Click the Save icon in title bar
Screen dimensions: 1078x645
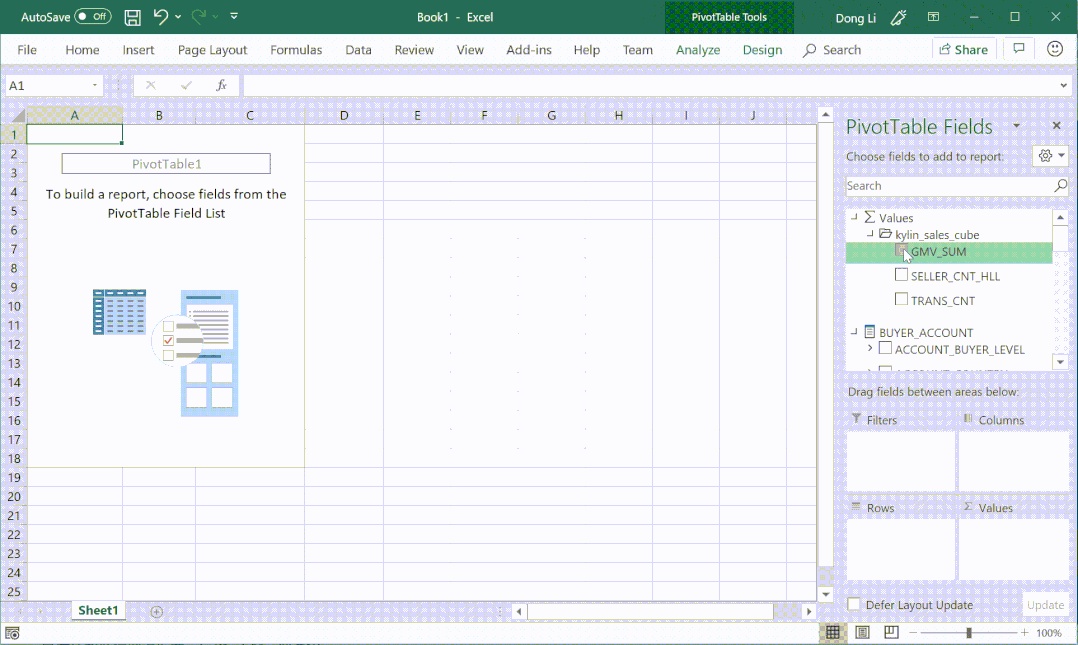tap(132, 17)
